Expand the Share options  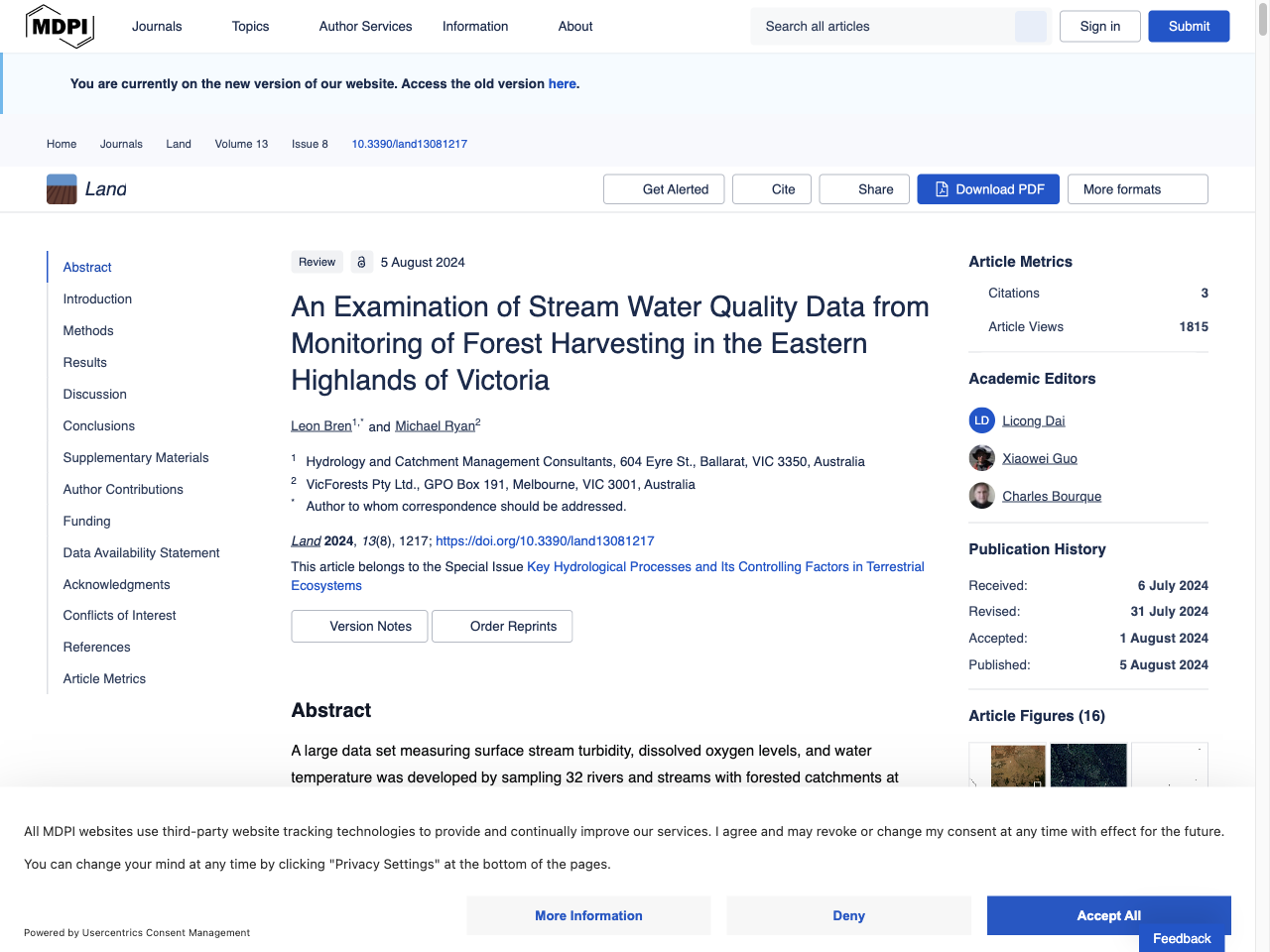click(863, 188)
